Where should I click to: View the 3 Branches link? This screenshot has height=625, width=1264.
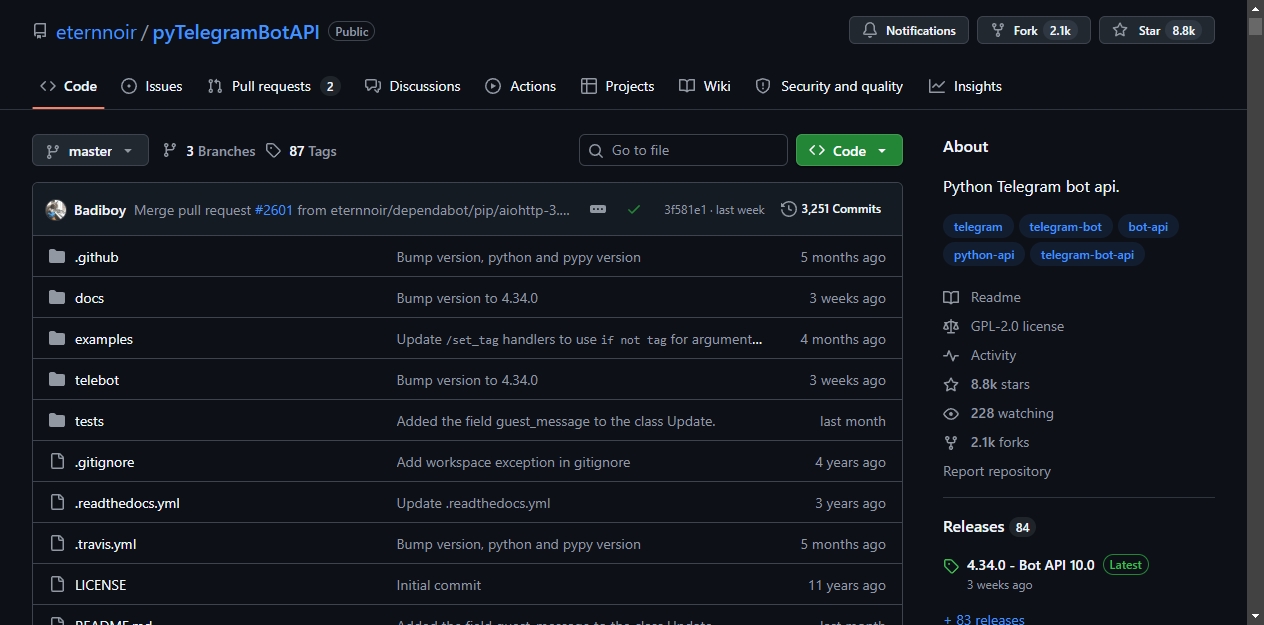click(209, 151)
